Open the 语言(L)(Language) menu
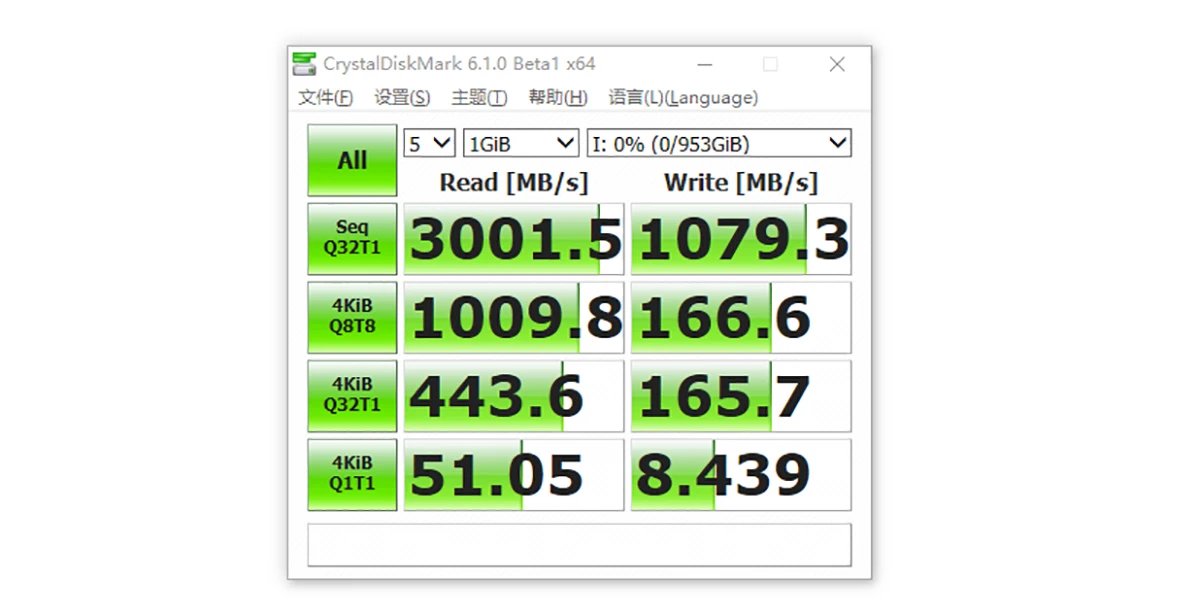Screen dimensions: 1200x615 pyautogui.click(x=683, y=97)
